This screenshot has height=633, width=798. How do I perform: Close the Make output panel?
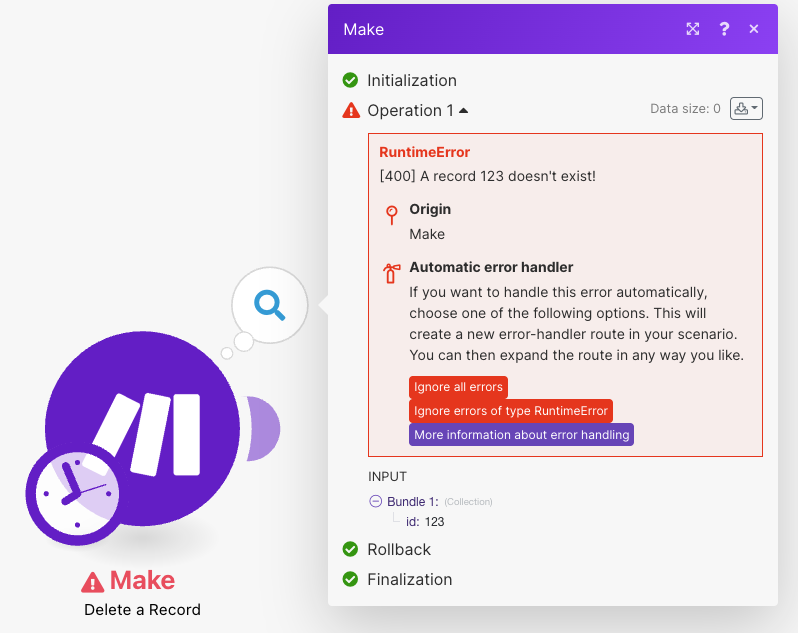tap(754, 29)
